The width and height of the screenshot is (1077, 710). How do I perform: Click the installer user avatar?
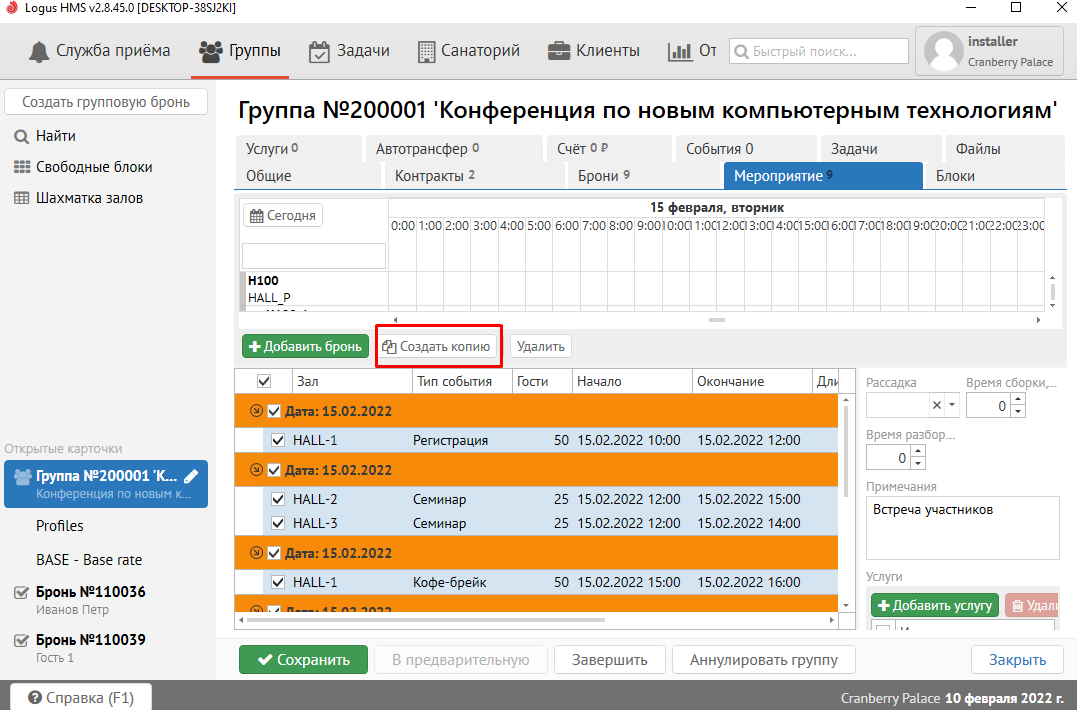(x=943, y=51)
